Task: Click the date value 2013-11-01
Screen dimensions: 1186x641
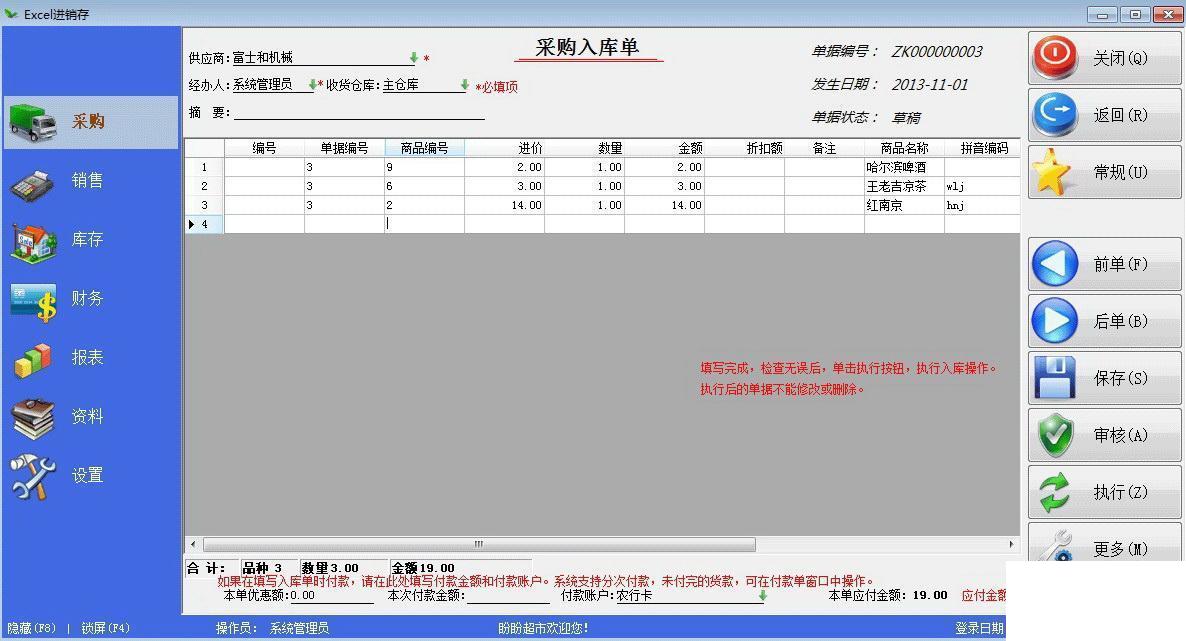Action: 930,85
